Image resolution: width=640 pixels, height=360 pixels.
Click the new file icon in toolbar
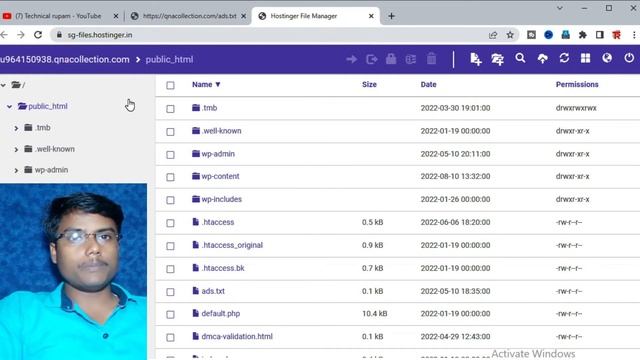[x=476, y=59]
